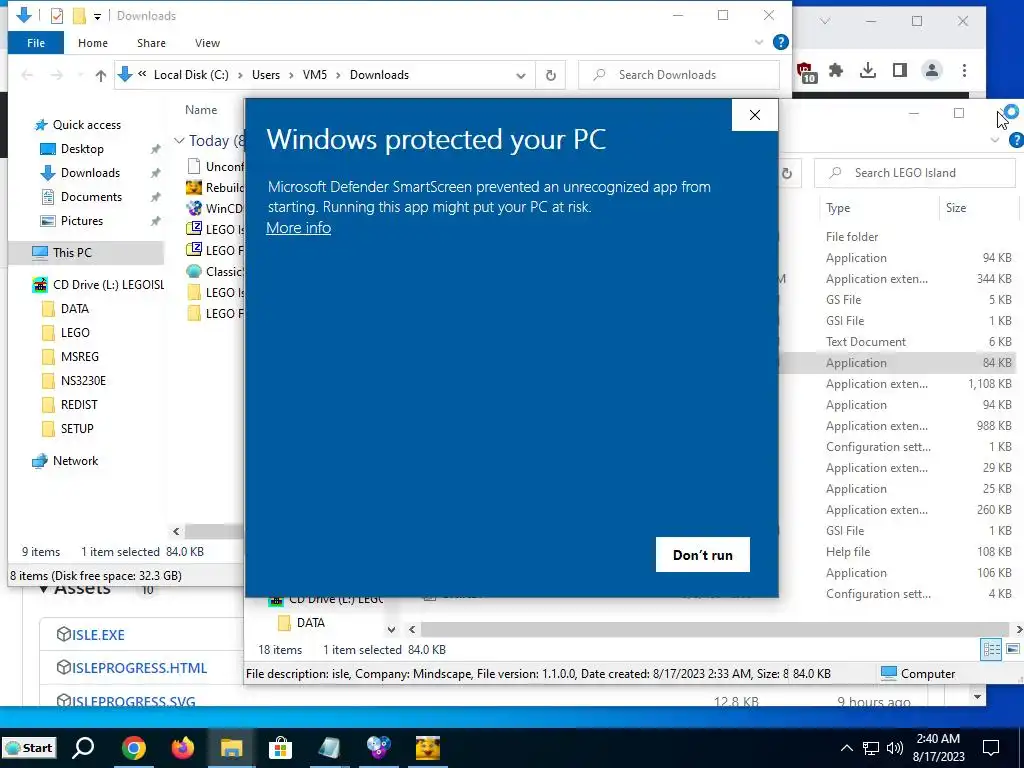Image resolution: width=1024 pixels, height=768 pixels.
Task: Open Microsoft Store from the taskbar
Action: pos(280,748)
